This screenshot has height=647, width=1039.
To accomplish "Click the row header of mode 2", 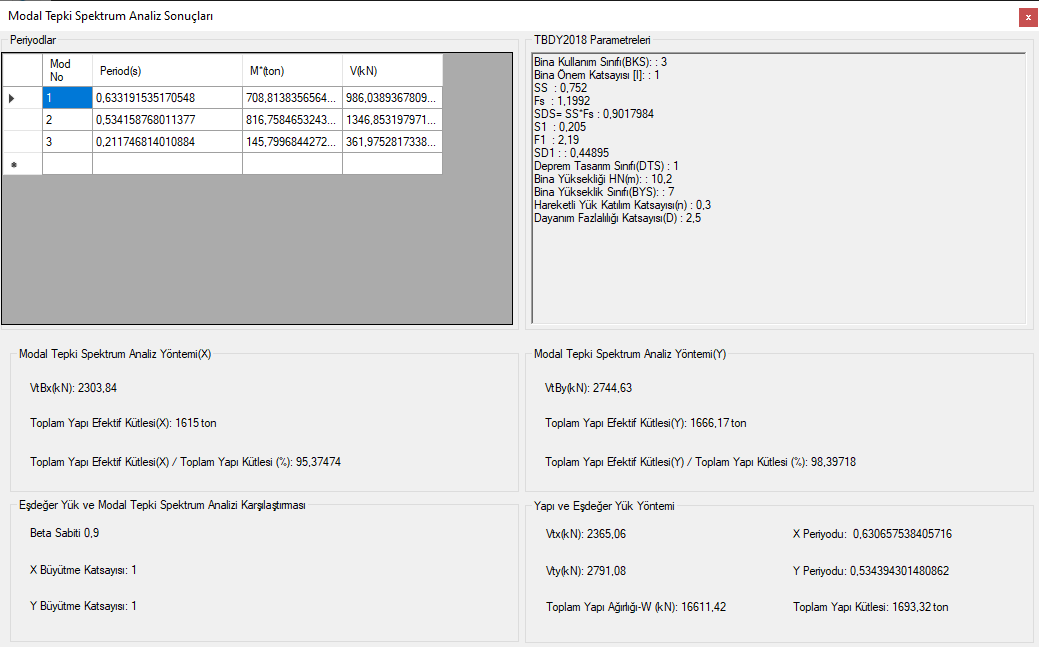I will coord(22,119).
